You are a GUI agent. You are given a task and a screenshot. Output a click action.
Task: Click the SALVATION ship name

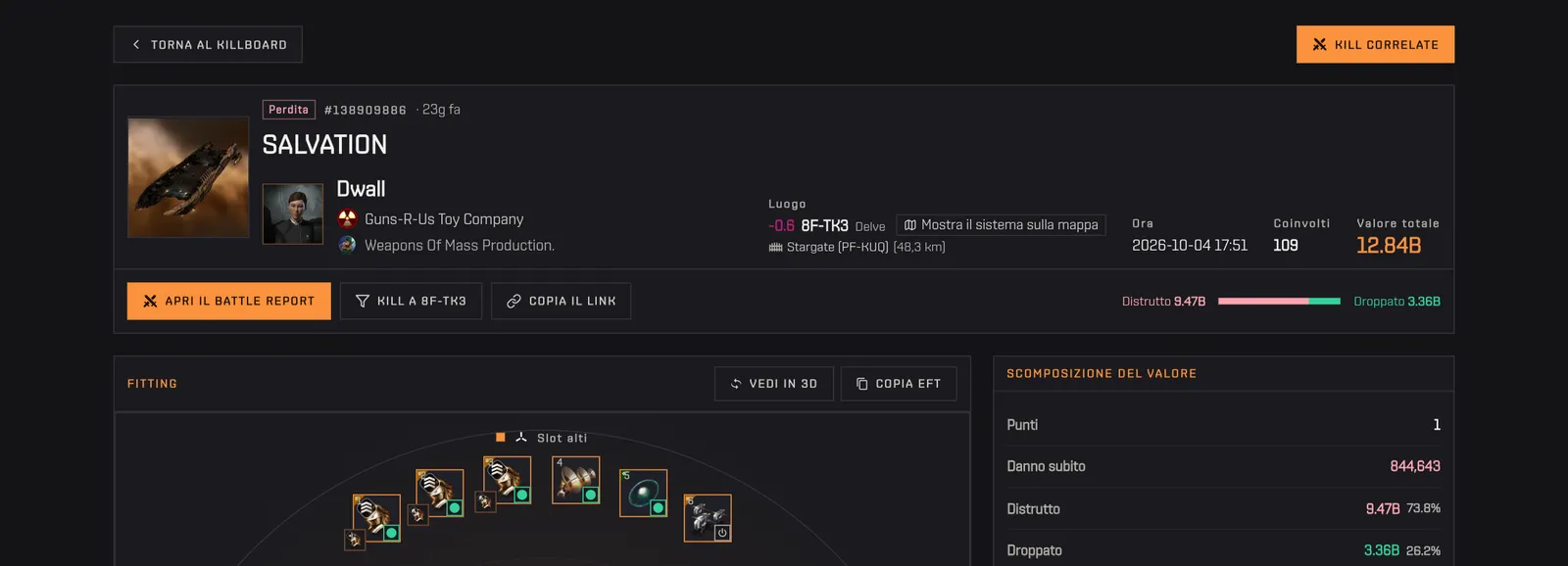(x=324, y=145)
